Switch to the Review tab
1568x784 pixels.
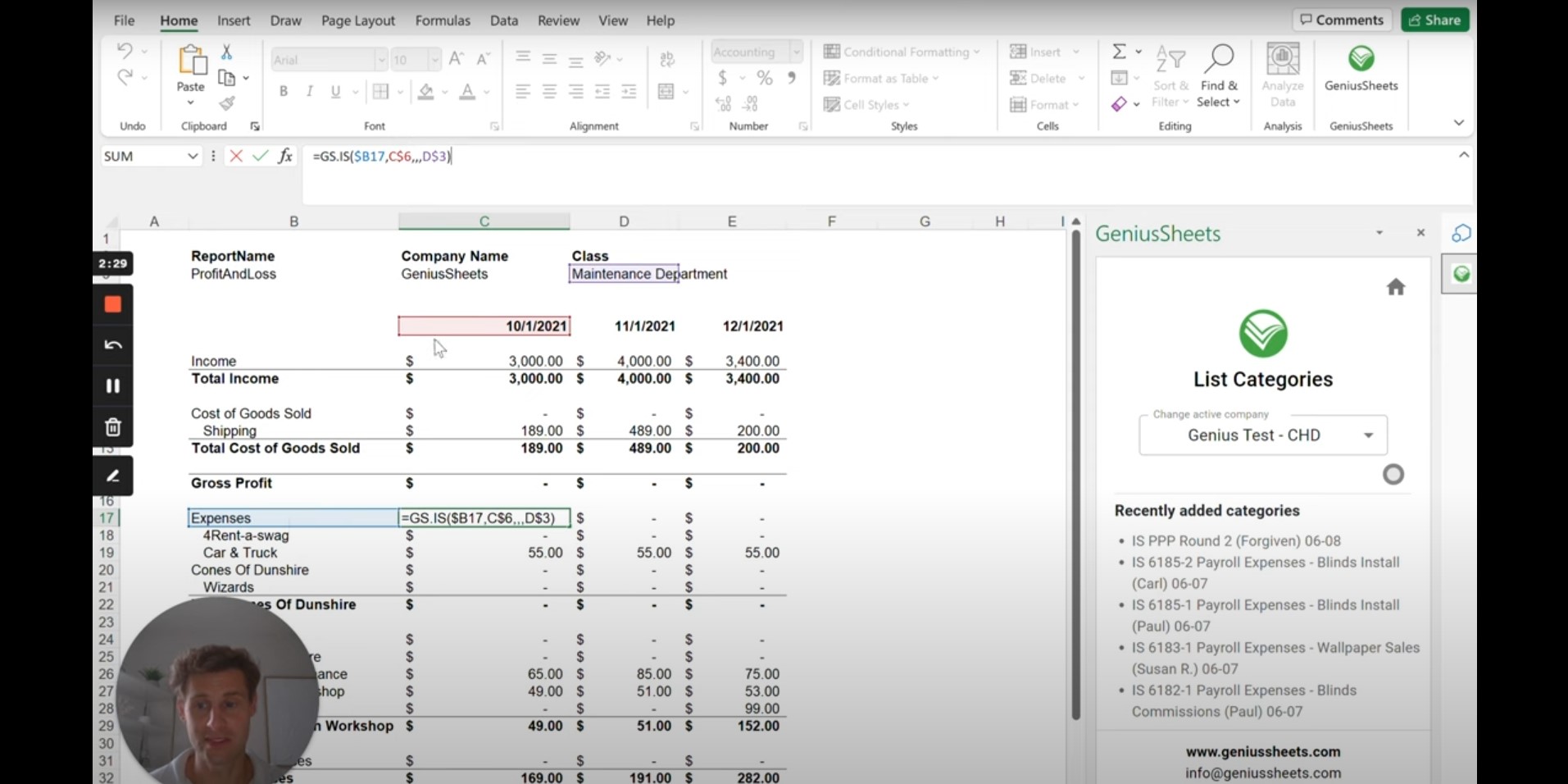pyautogui.click(x=558, y=21)
